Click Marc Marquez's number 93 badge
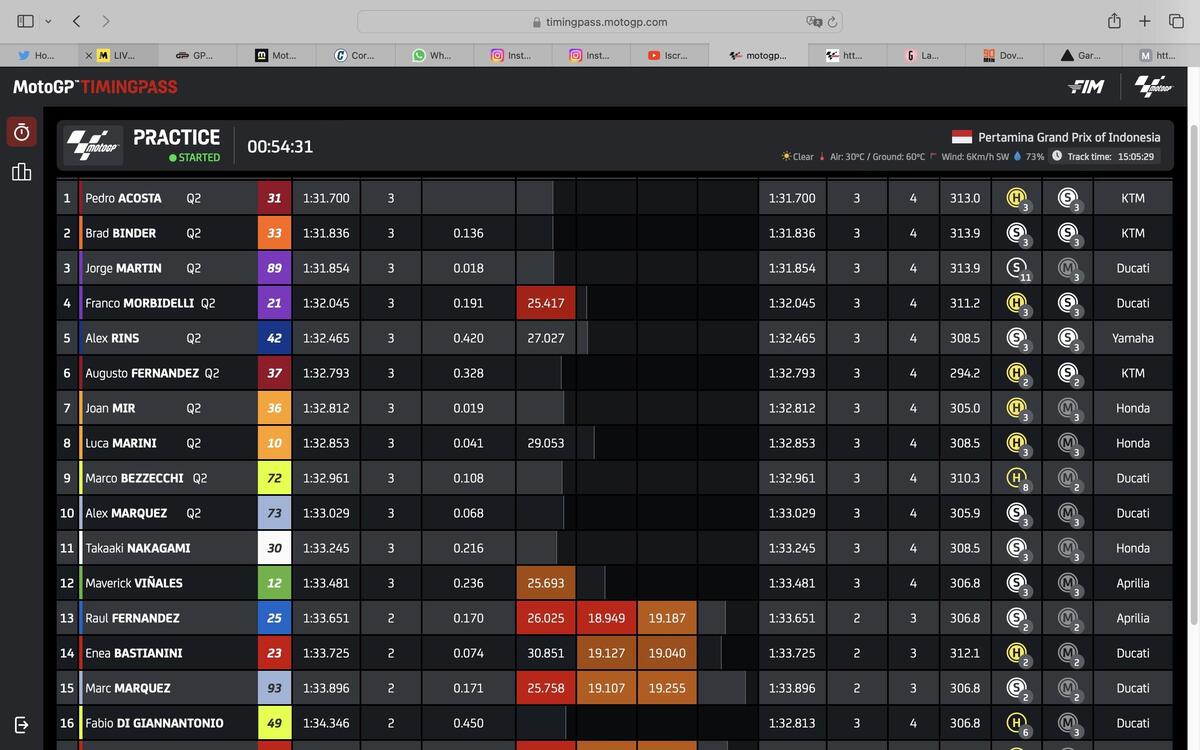 (274, 688)
